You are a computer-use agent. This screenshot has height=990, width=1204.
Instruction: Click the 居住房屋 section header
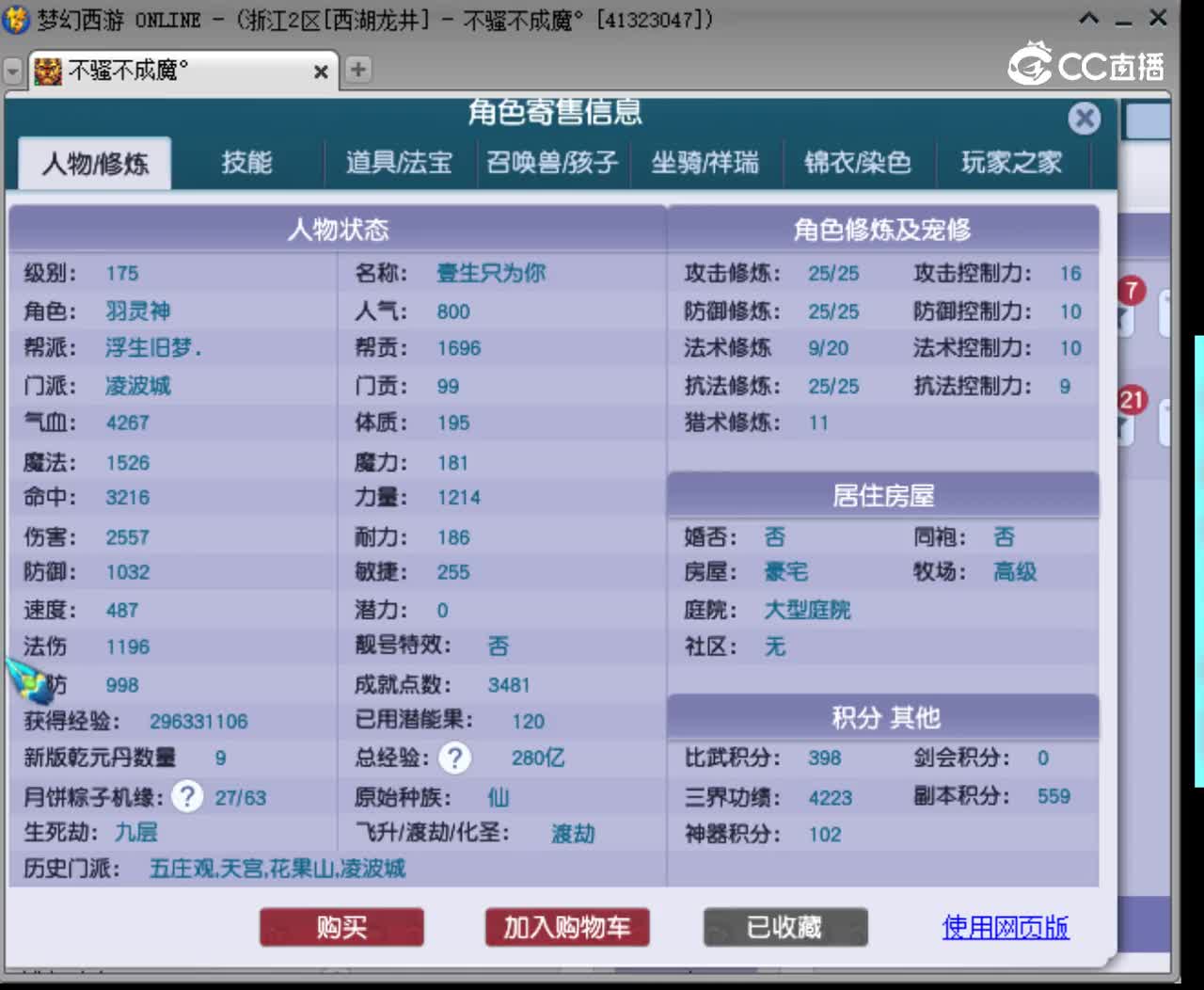pyautogui.click(x=882, y=496)
